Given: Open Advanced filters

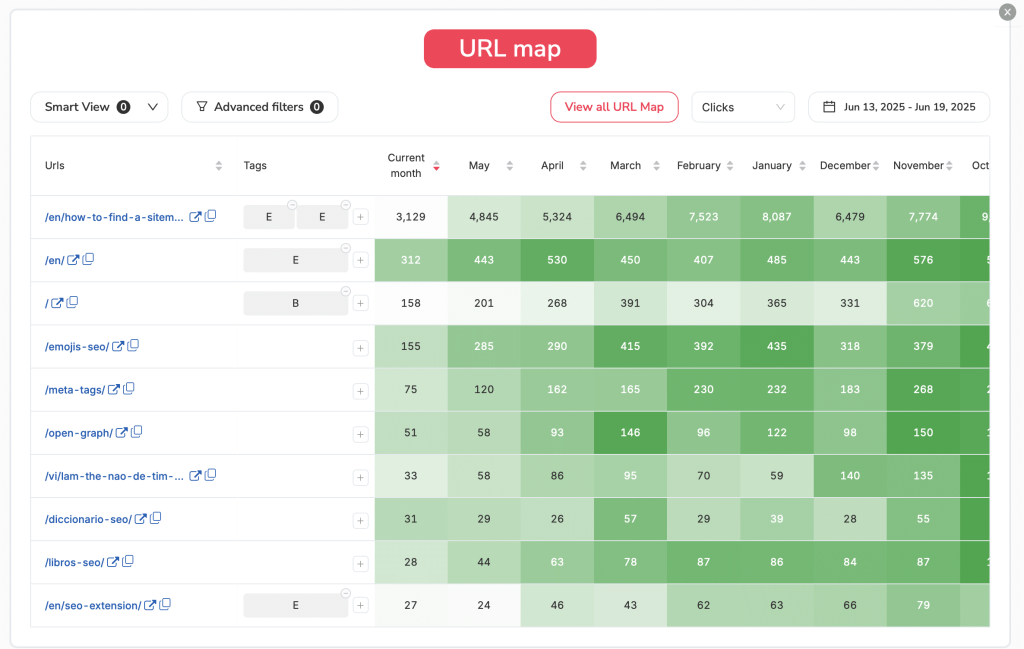Looking at the screenshot, I should [259, 107].
